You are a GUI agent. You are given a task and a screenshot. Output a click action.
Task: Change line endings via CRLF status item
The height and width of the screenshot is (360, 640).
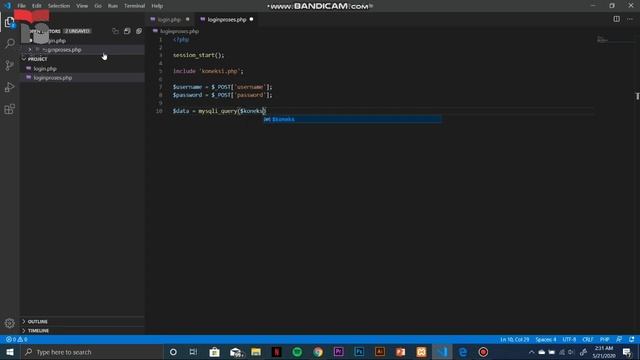pyautogui.click(x=588, y=339)
